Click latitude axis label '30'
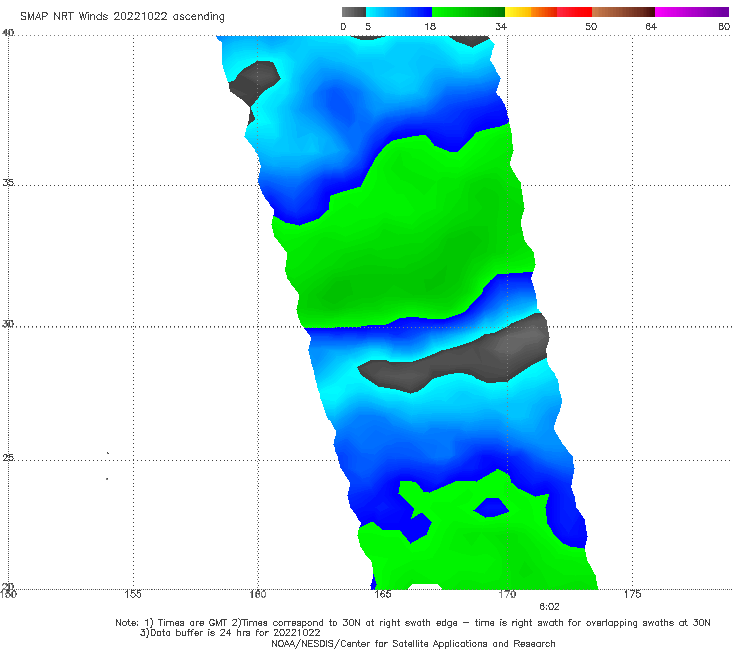Screen dimensions: 740x650 pos(8,324)
